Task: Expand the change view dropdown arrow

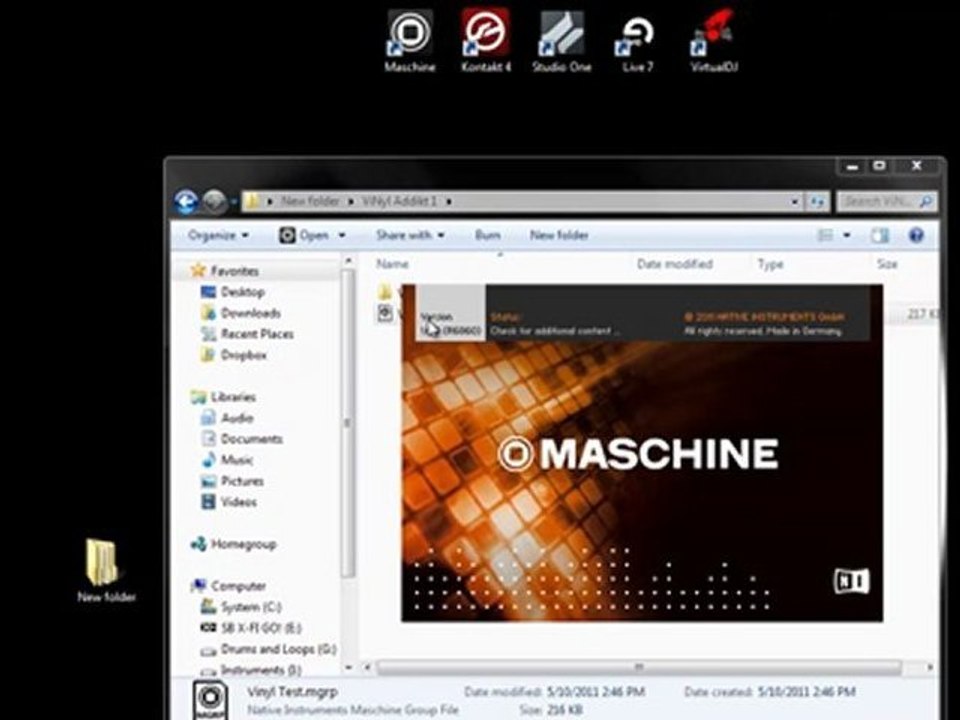Action: tap(847, 236)
